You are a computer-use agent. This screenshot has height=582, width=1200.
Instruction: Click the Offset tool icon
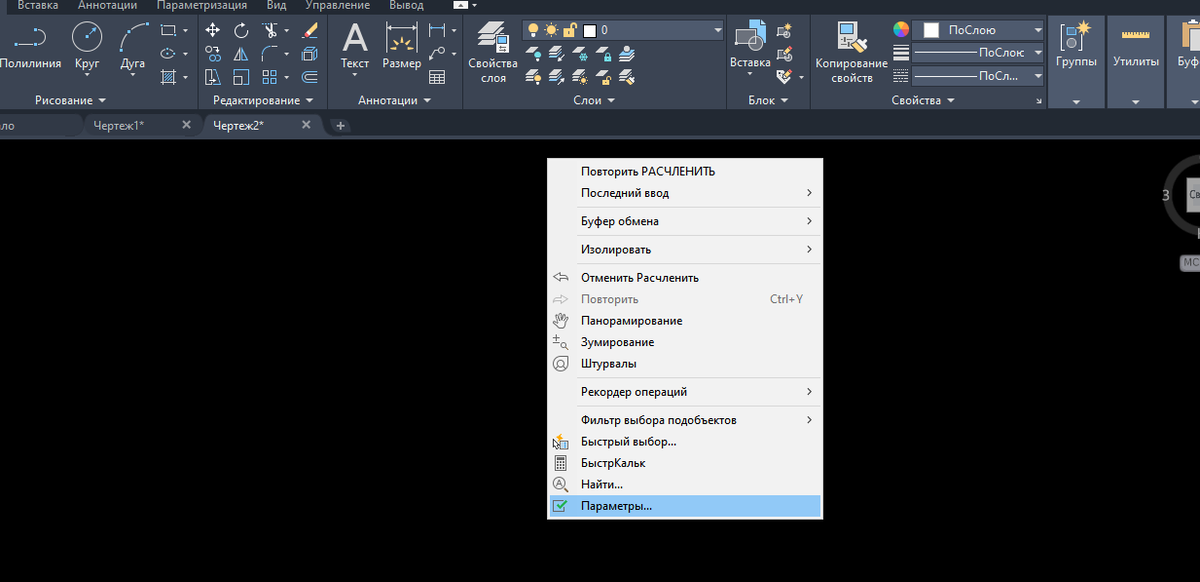[x=310, y=77]
